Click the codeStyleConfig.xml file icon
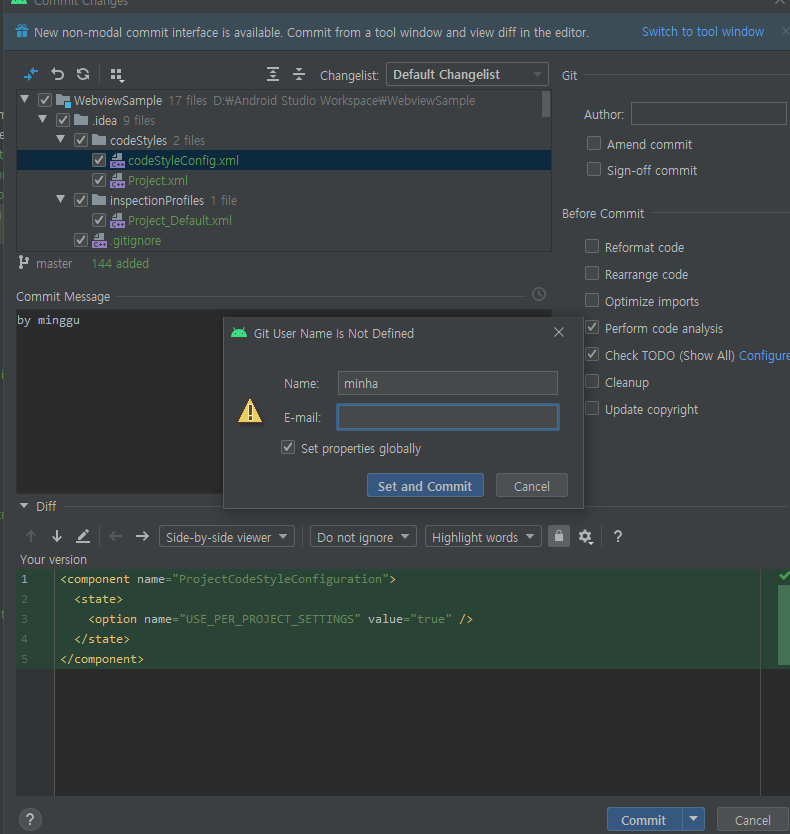Screen dimensions: 790x834 point(117,161)
